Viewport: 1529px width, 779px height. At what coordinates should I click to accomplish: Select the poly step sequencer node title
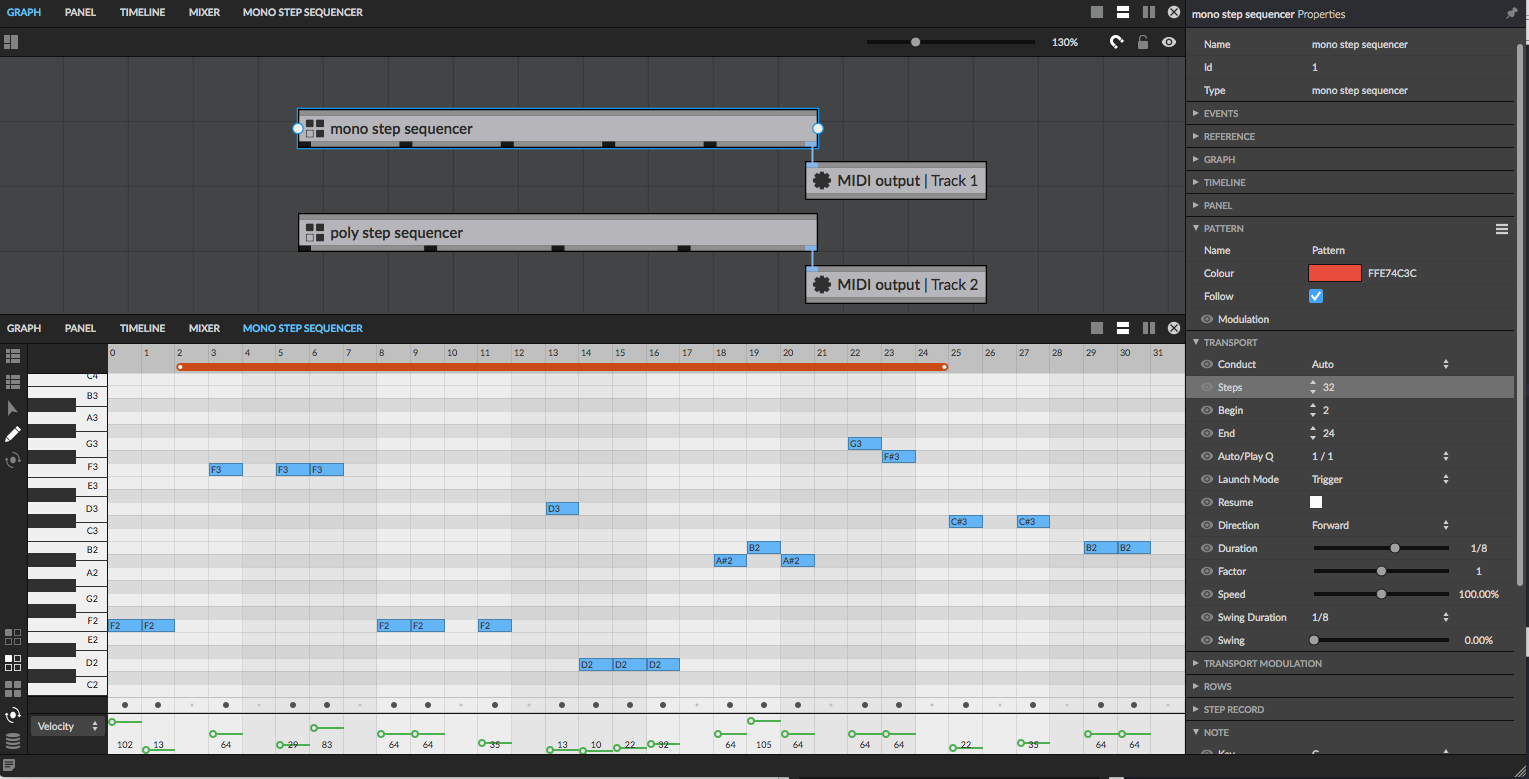397,233
